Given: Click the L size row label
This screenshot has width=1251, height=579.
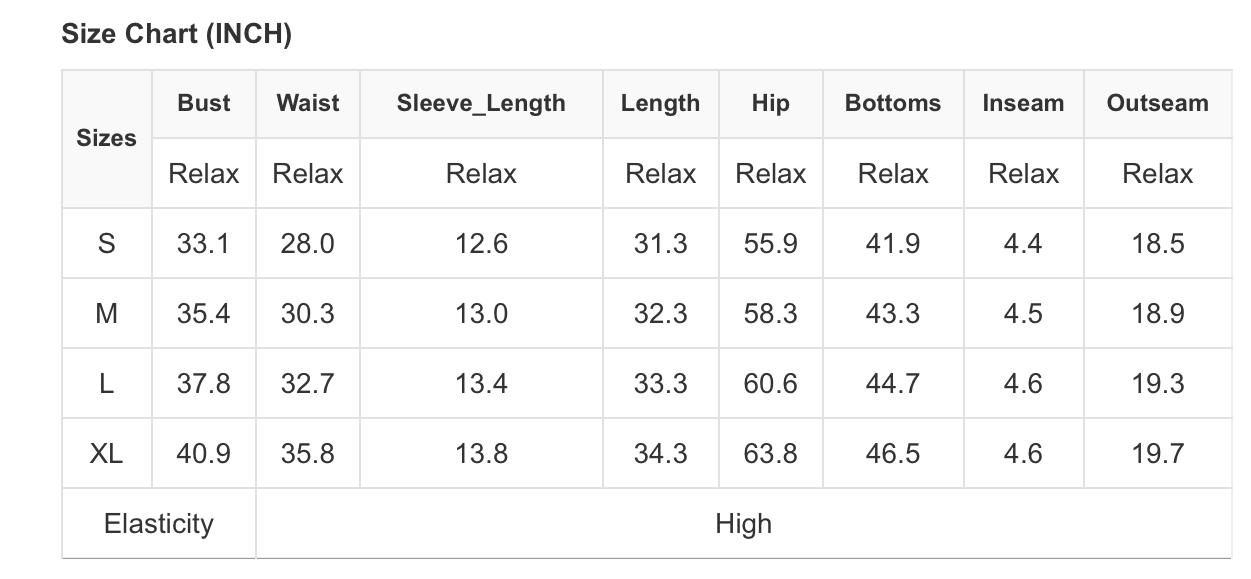Looking at the screenshot, I should click(106, 383).
